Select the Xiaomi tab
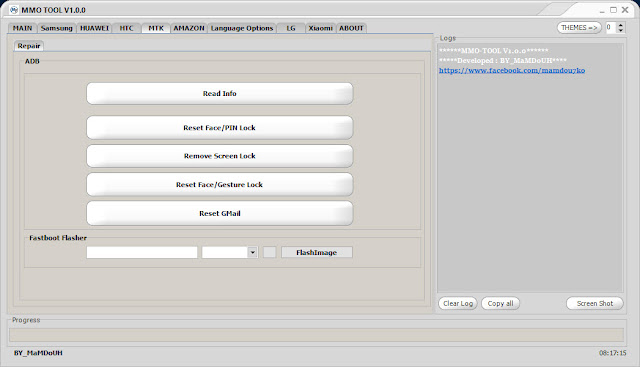Screen dimensions: 640x367 pos(320,28)
